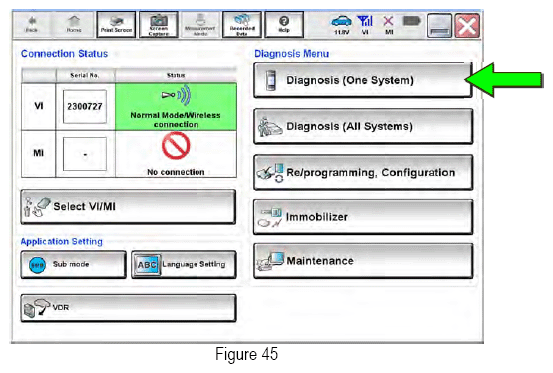Click the Application Setting heading
The image size is (553, 373).
(x=62, y=242)
